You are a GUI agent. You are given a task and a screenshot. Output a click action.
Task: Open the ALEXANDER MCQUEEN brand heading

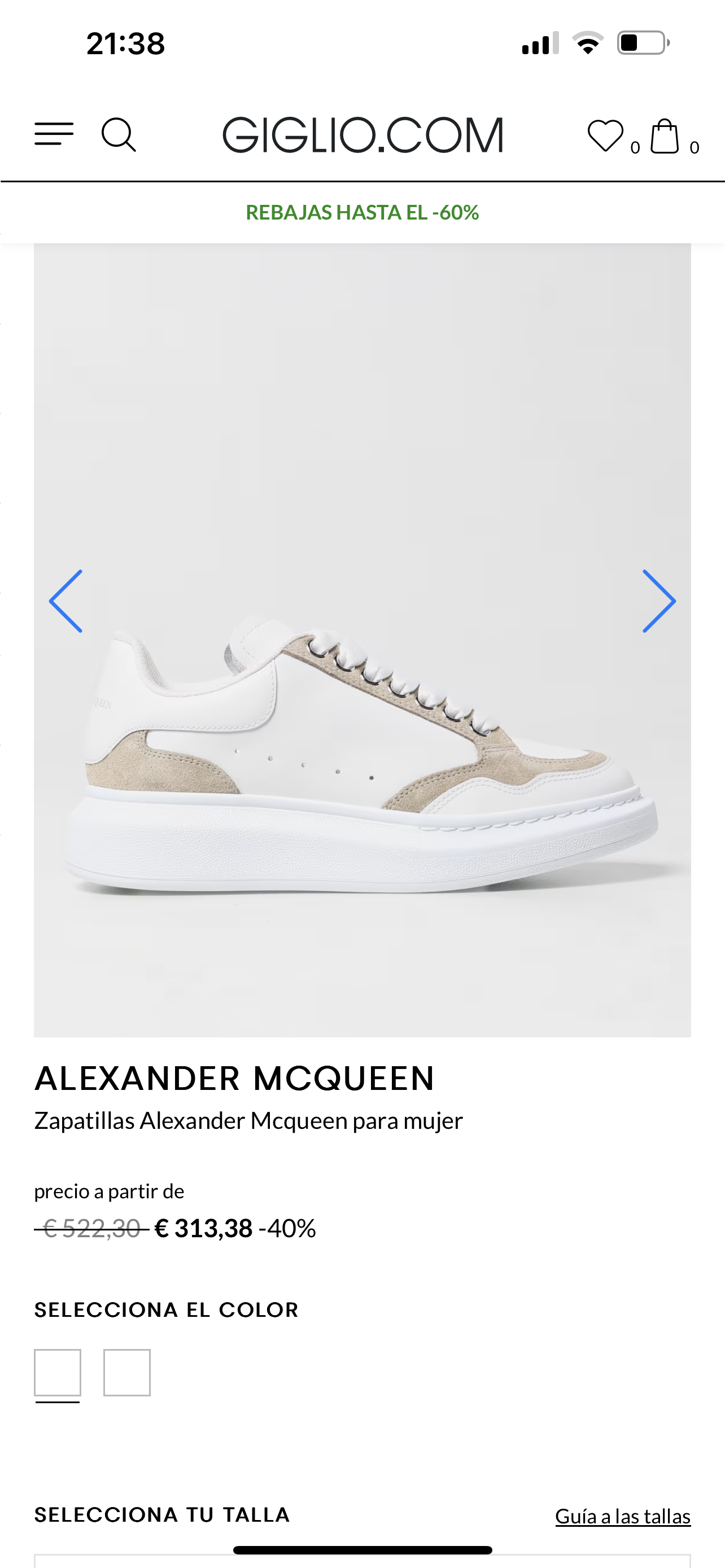pos(234,1079)
